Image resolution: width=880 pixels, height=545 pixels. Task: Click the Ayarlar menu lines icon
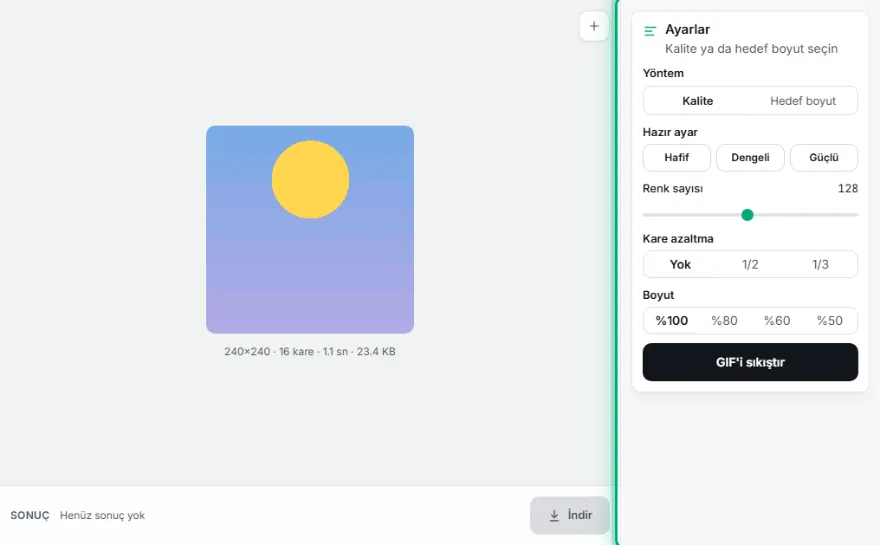pyautogui.click(x=650, y=31)
